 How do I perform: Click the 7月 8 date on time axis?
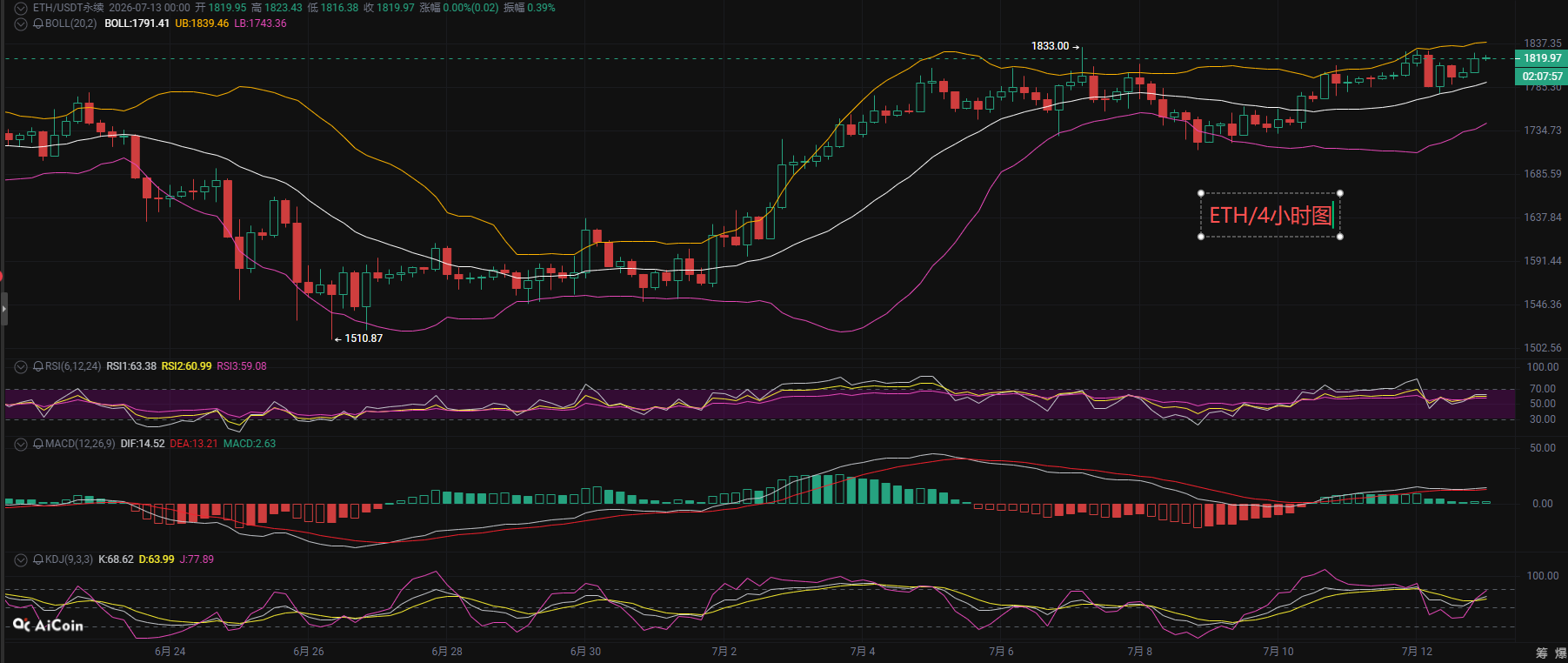point(1139,652)
